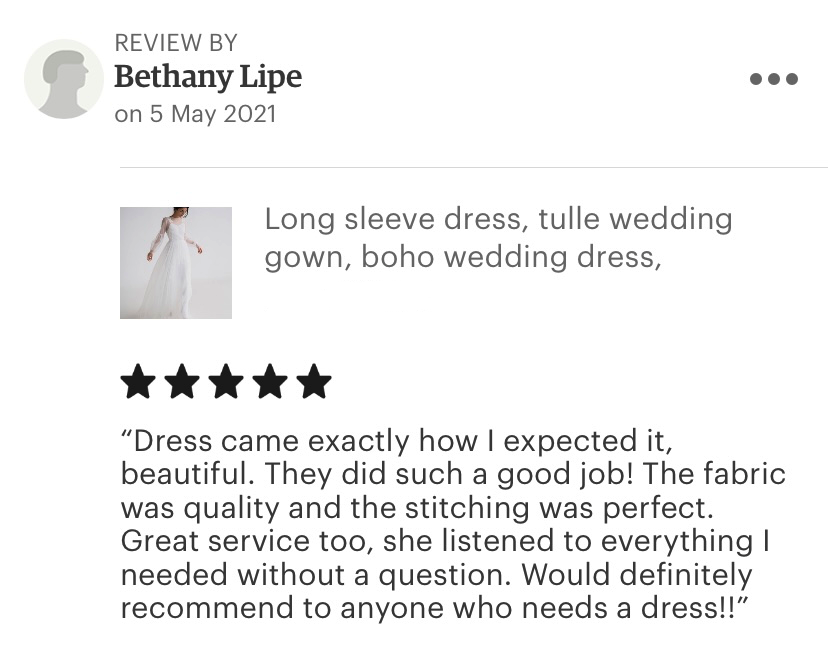Image resolution: width=828 pixels, height=658 pixels.
Task: Click the rightmost dot of the options menu
Action: click(x=792, y=79)
